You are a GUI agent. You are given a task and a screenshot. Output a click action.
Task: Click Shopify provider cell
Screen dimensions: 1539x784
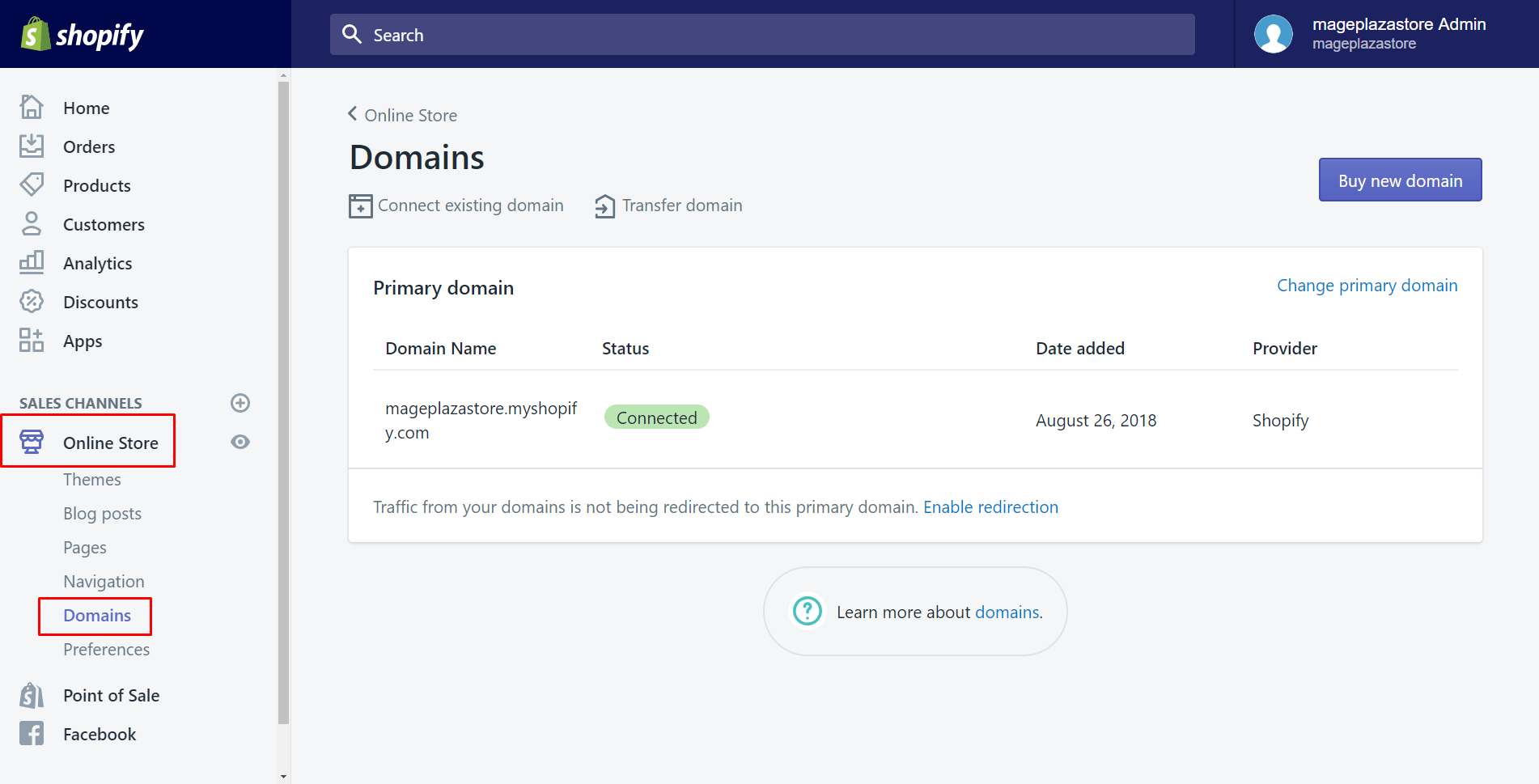click(1280, 420)
